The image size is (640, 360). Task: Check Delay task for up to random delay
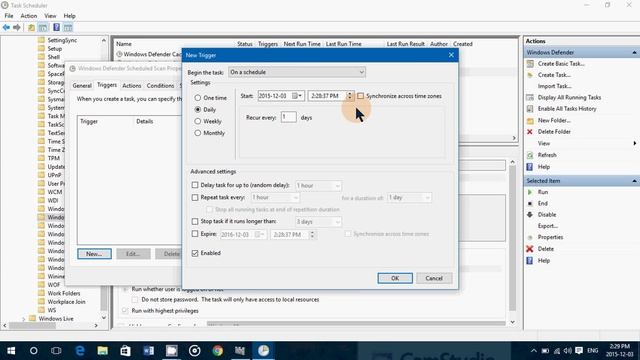(x=195, y=185)
